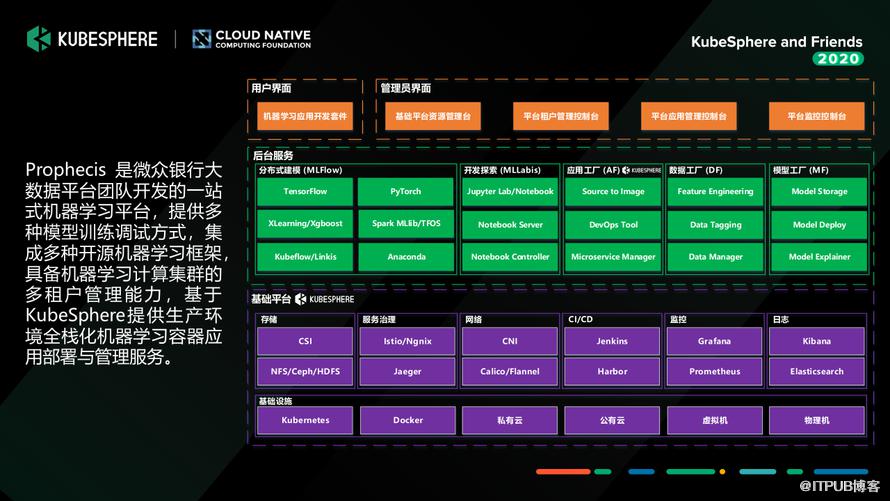Click the 虚拟机 box
Screen dimensions: 890x501
(x=714, y=420)
